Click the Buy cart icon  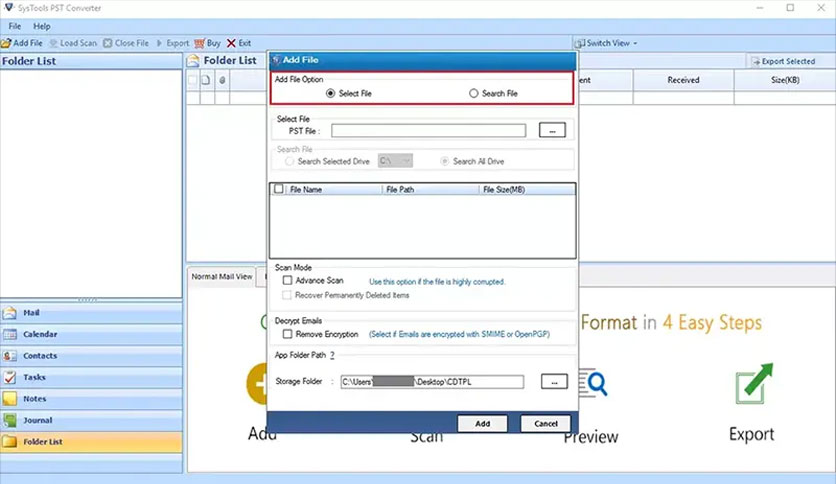(199, 43)
